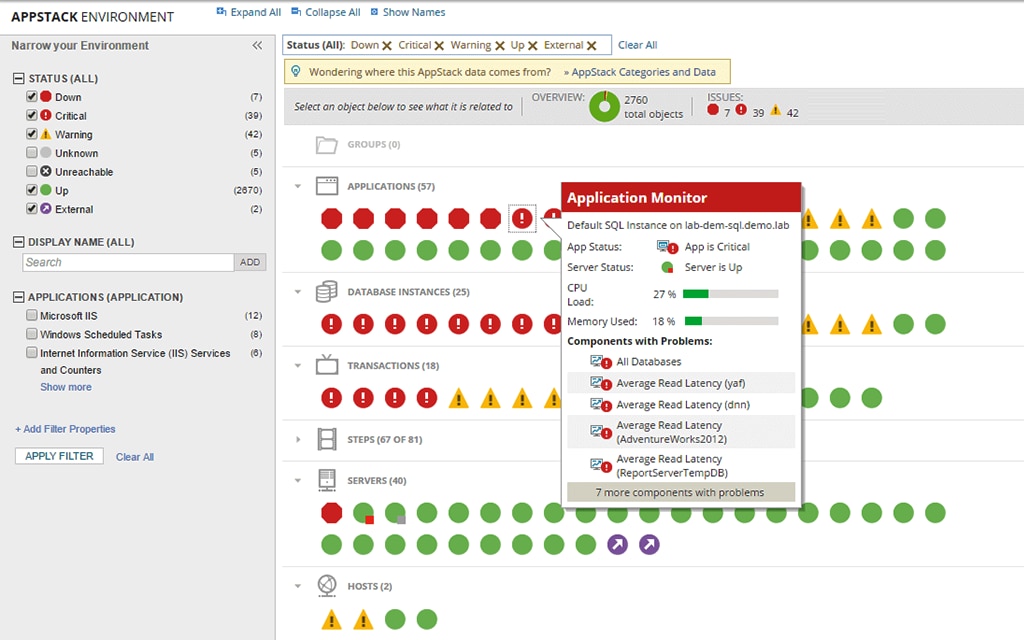Click the Groups folder icon
Screen dimensions: 1024x640
pyautogui.click(x=325, y=144)
